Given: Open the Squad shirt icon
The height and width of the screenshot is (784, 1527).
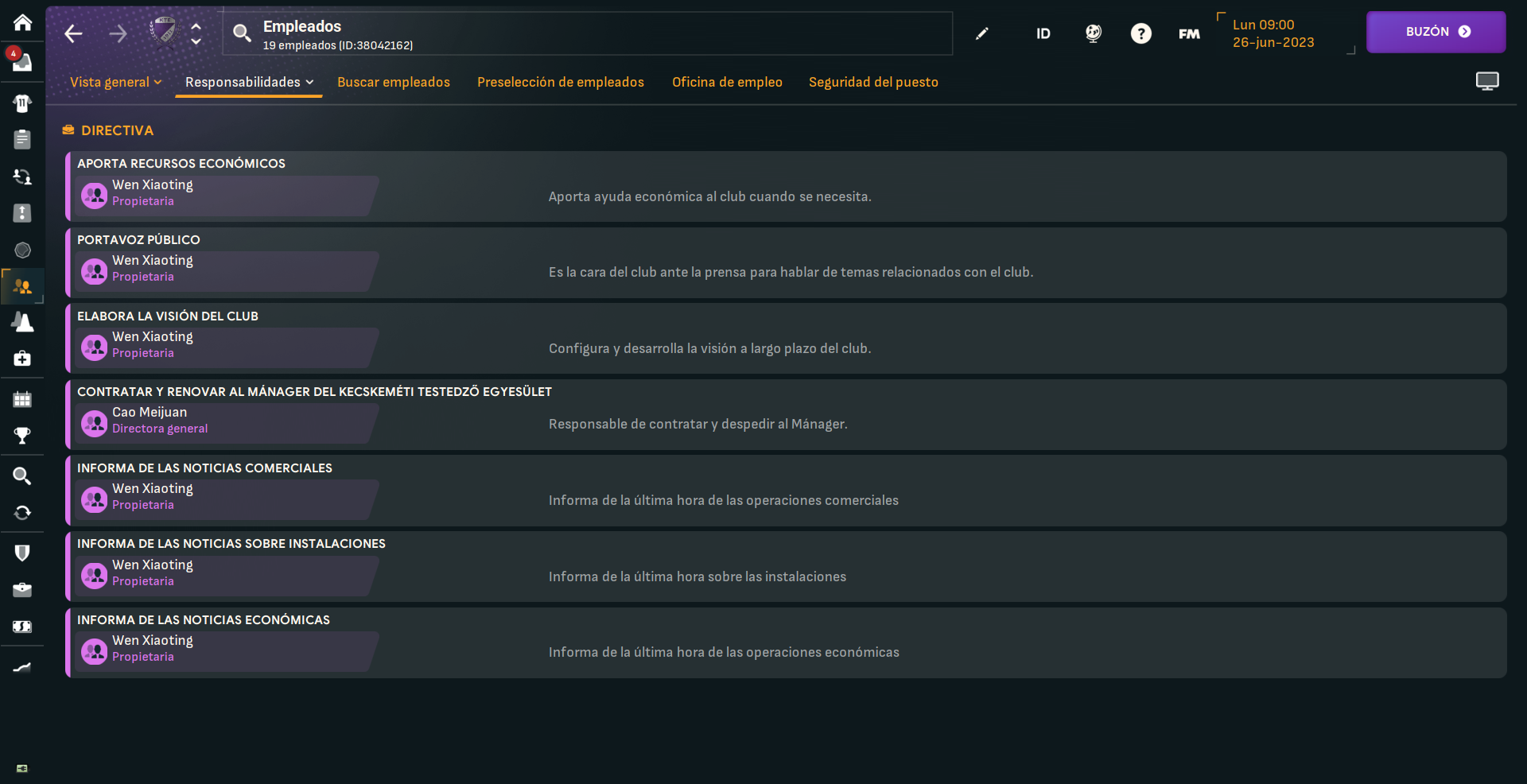Looking at the screenshot, I should click(x=22, y=103).
